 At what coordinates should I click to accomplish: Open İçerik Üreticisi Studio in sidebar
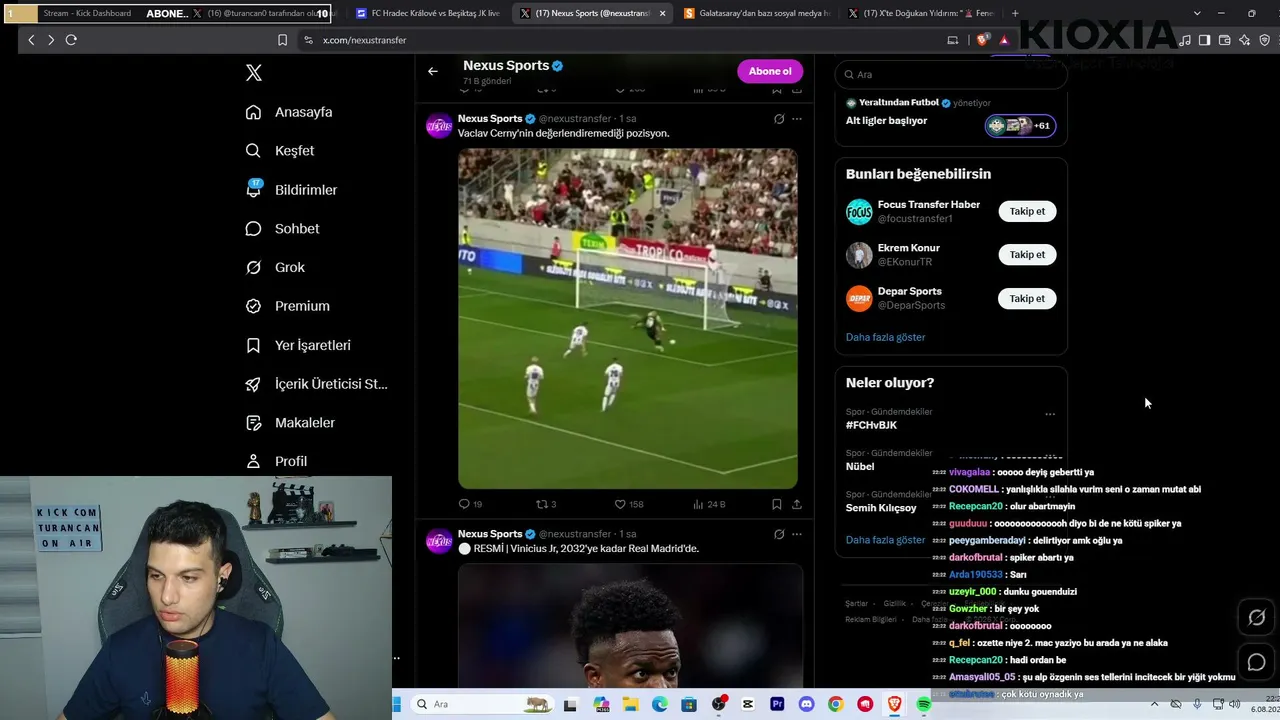tap(316, 384)
